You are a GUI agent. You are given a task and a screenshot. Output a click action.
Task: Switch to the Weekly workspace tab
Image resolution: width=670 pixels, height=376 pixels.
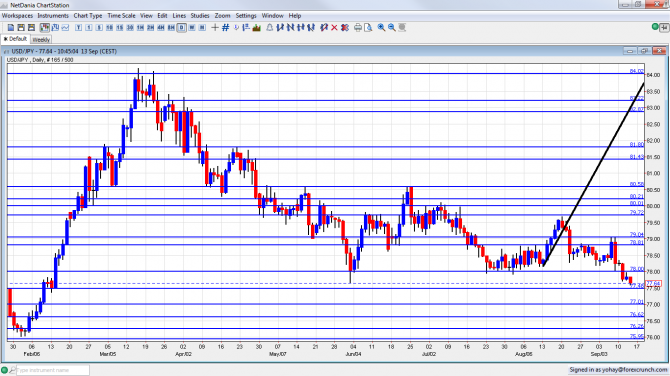[x=41, y=40]
